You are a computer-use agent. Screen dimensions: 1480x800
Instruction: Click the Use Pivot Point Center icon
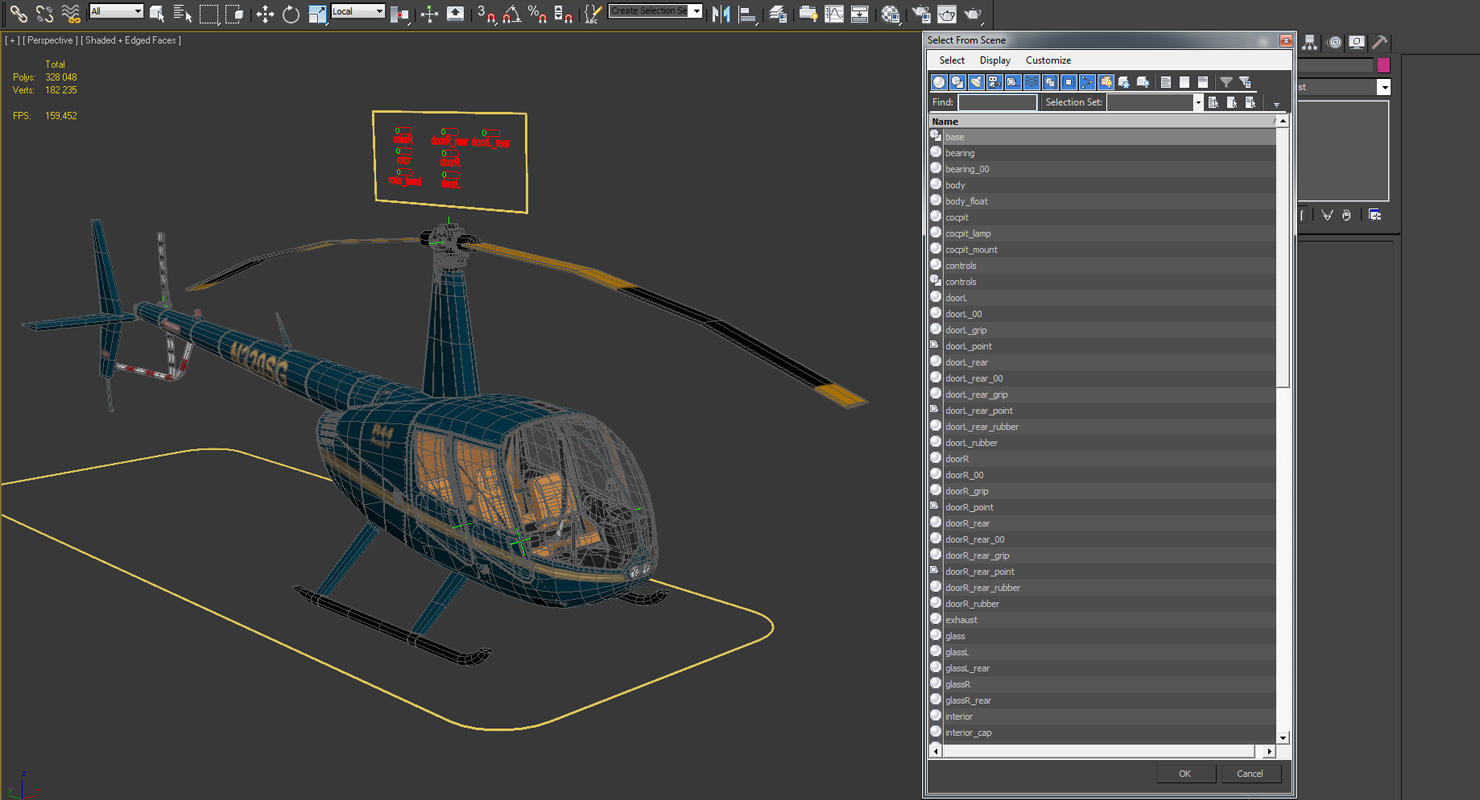coord(399,14)
